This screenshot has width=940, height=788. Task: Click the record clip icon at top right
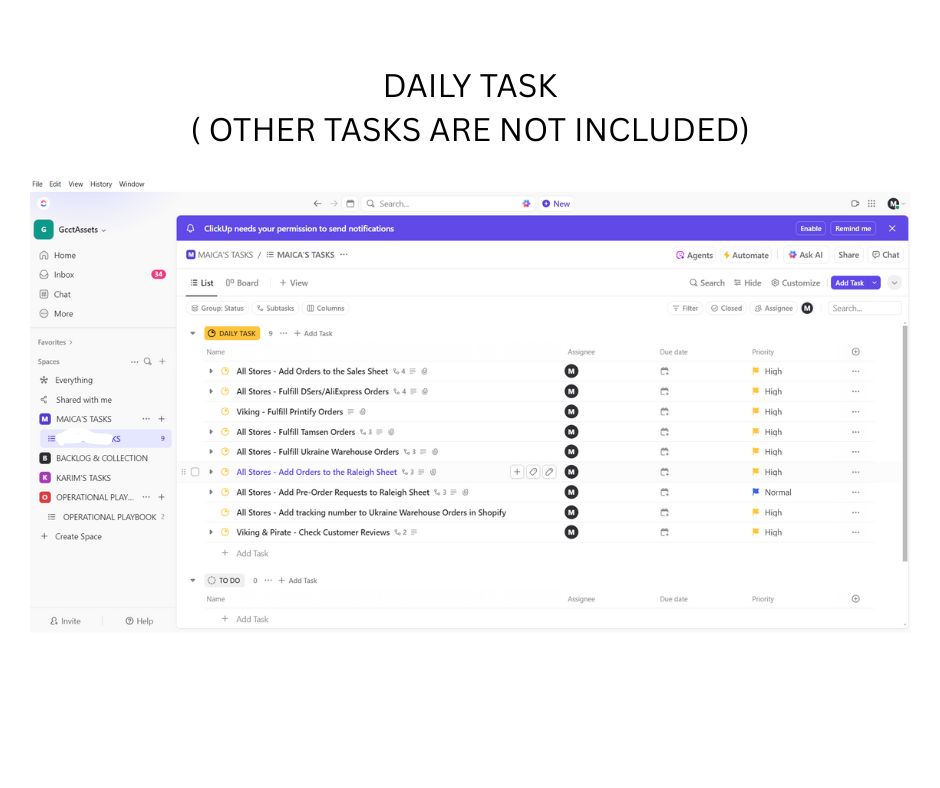pyautogui.click(x=855, y=204)
